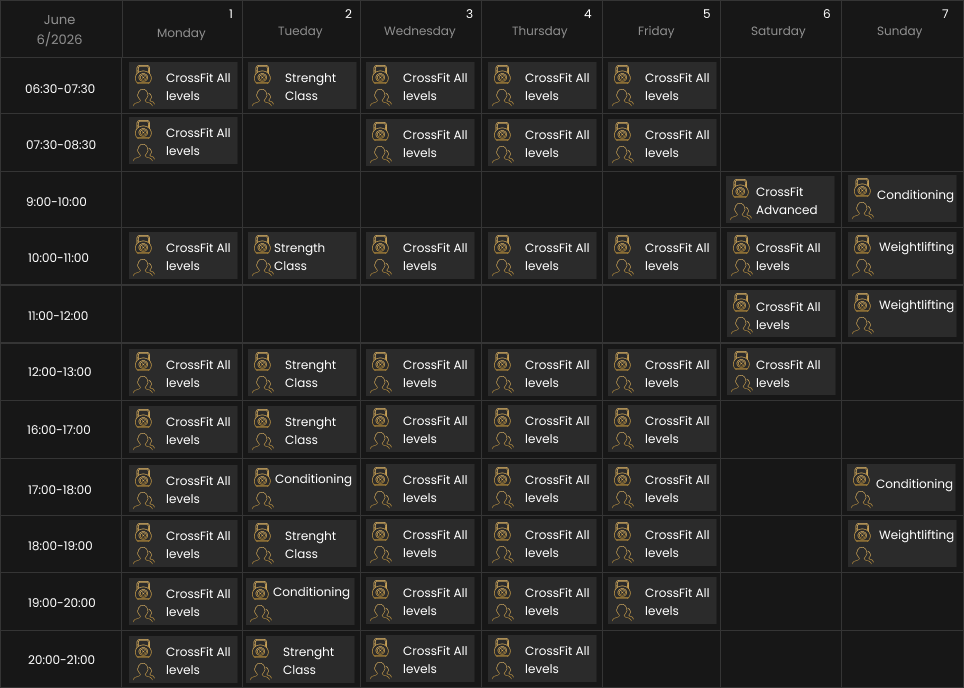964x688 pixels.
Task: Click kettlebell icon in Tuesday 10:00 Strength Class
Action: [x=262, y=244]
